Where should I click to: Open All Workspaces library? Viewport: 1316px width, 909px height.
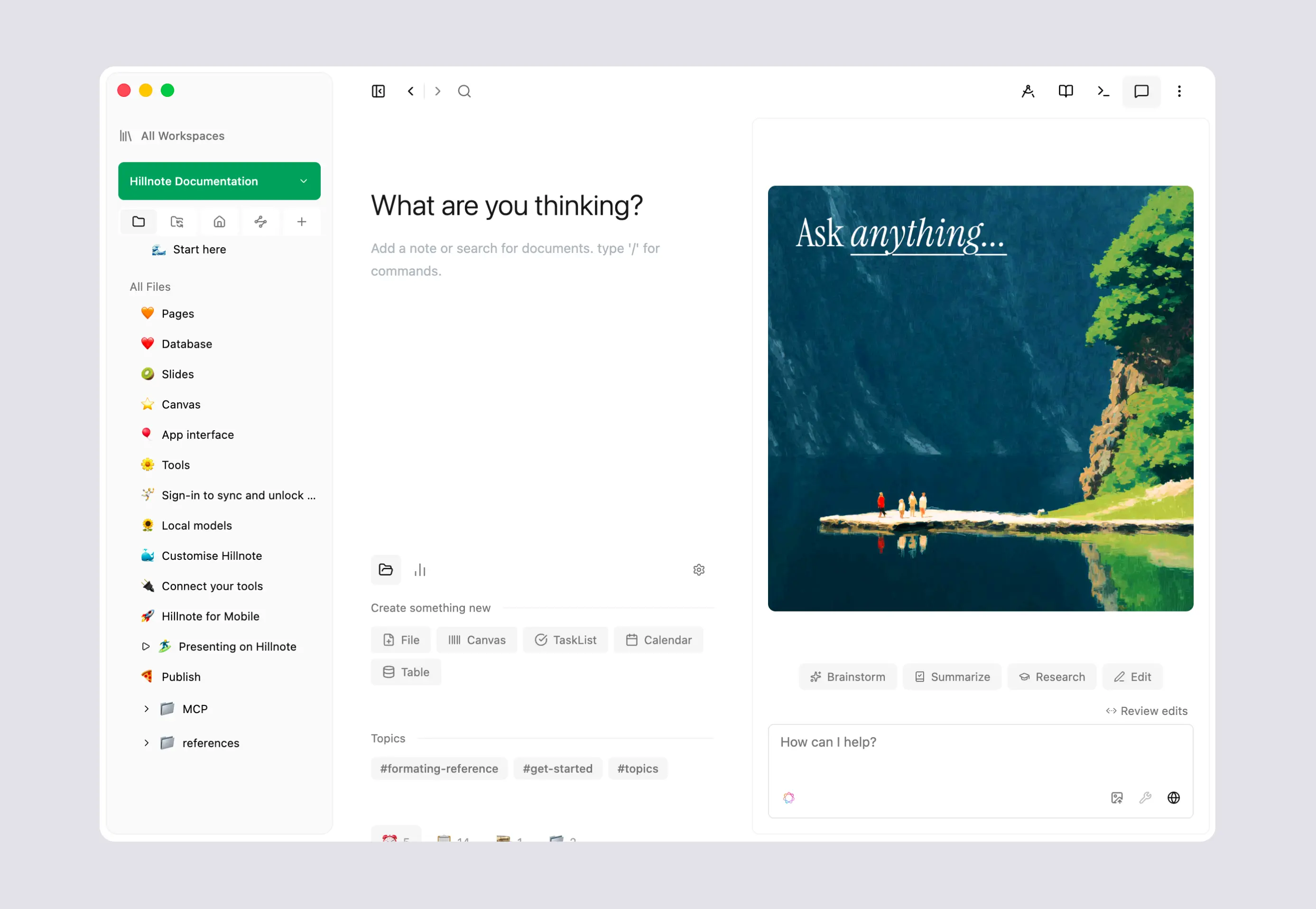(172, 136)
